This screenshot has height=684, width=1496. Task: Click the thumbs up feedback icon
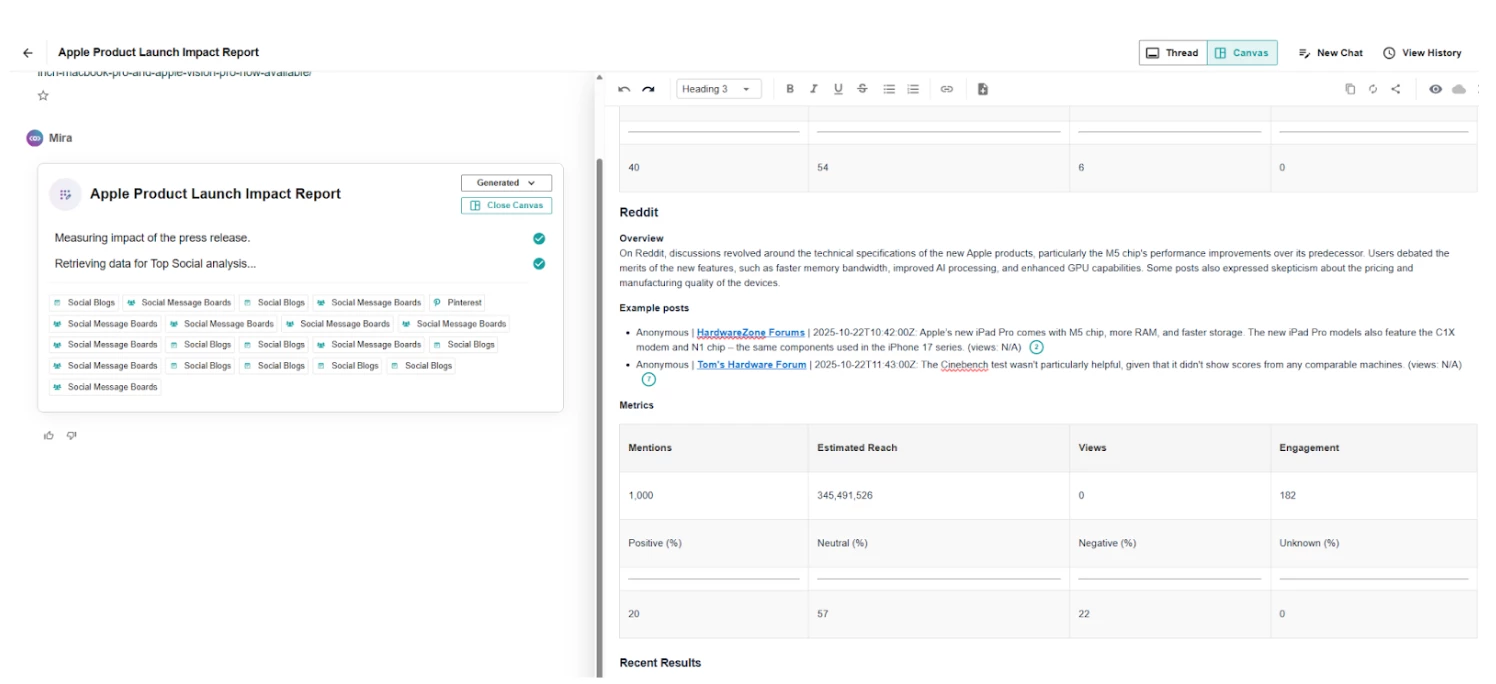point(49,435)
